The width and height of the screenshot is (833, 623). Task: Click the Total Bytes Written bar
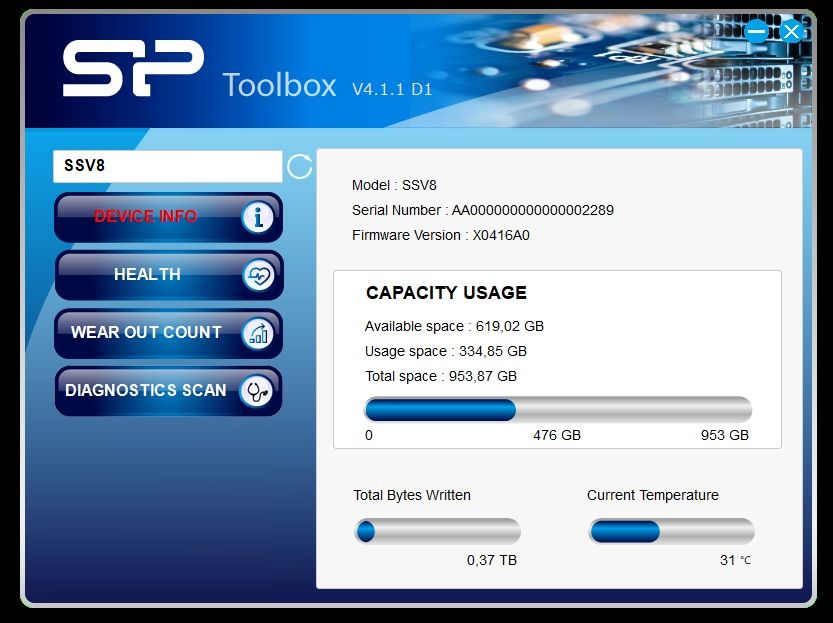pyautogui.click(x=437, y=531)
